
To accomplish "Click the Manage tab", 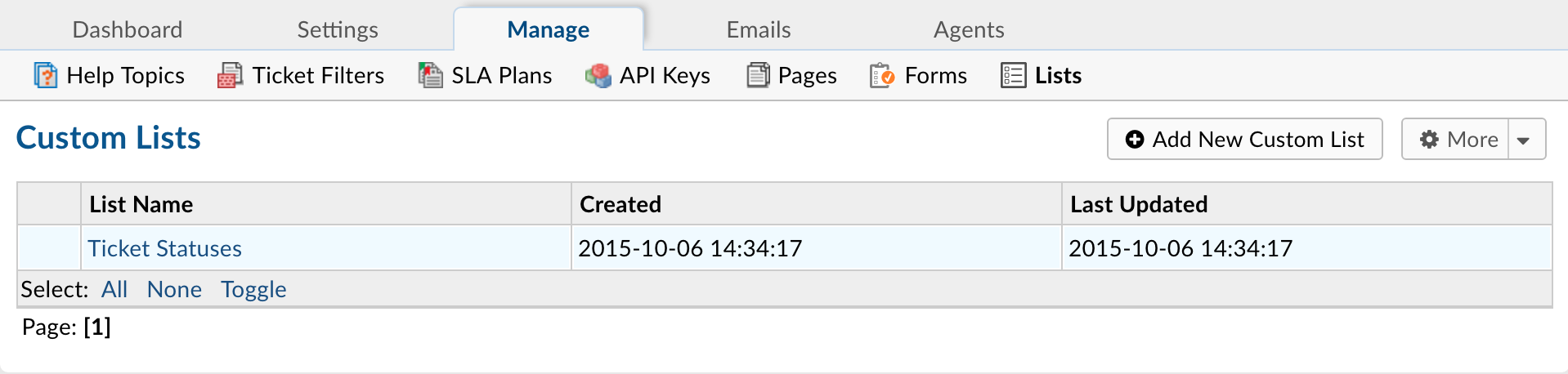I will point(548,30).
